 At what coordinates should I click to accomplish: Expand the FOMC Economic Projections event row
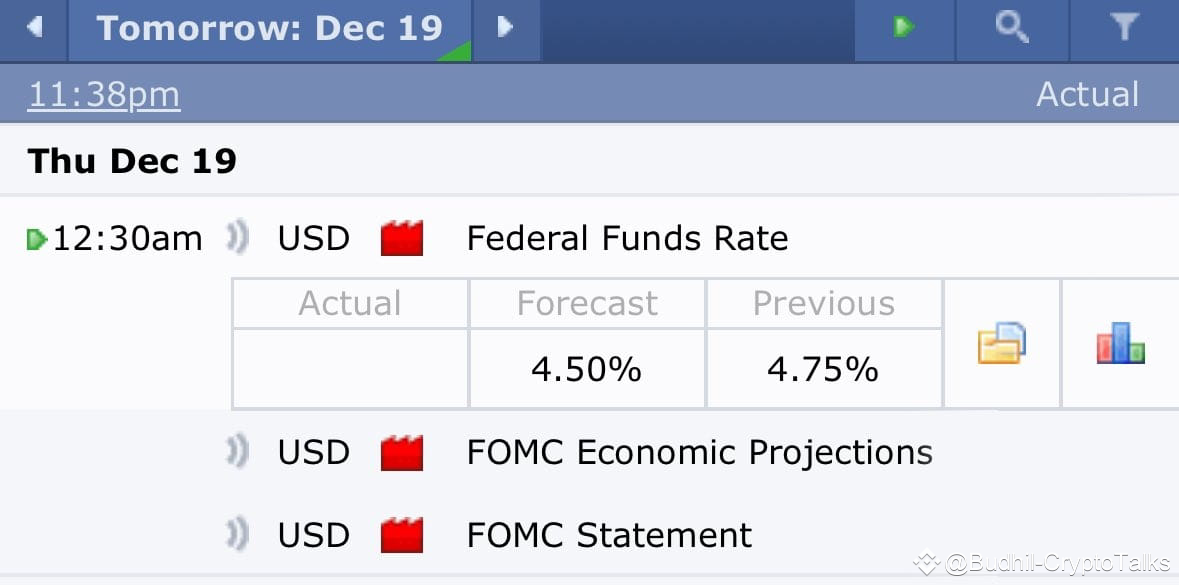pyautogui.click(x=699, y=453)
